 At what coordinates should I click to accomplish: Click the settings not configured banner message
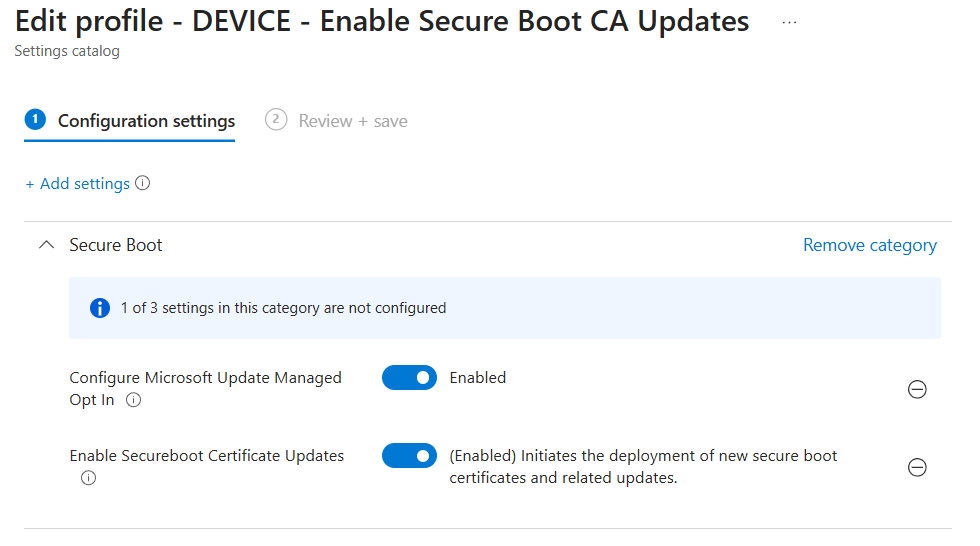[x=283, y=308]
